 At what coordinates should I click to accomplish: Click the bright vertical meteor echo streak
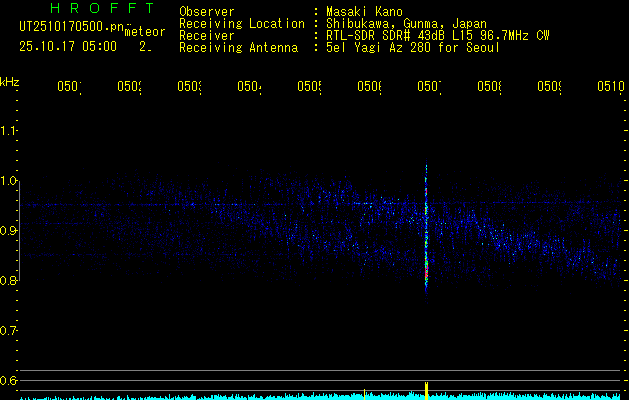click(427, 225)
